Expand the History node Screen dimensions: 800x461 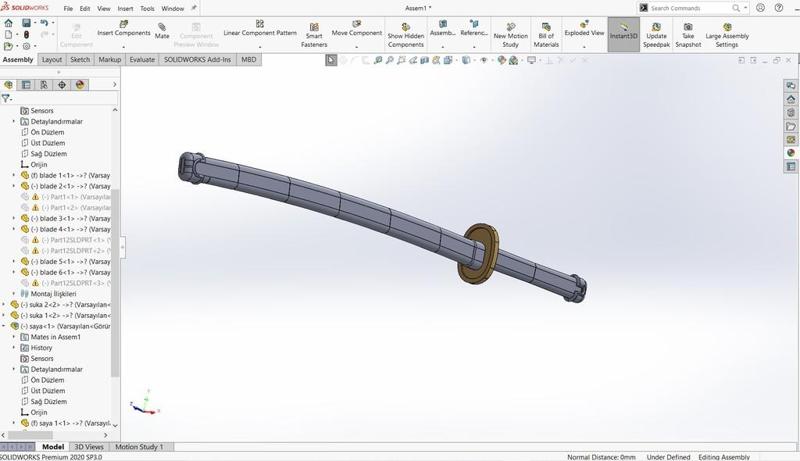(14, 347)
